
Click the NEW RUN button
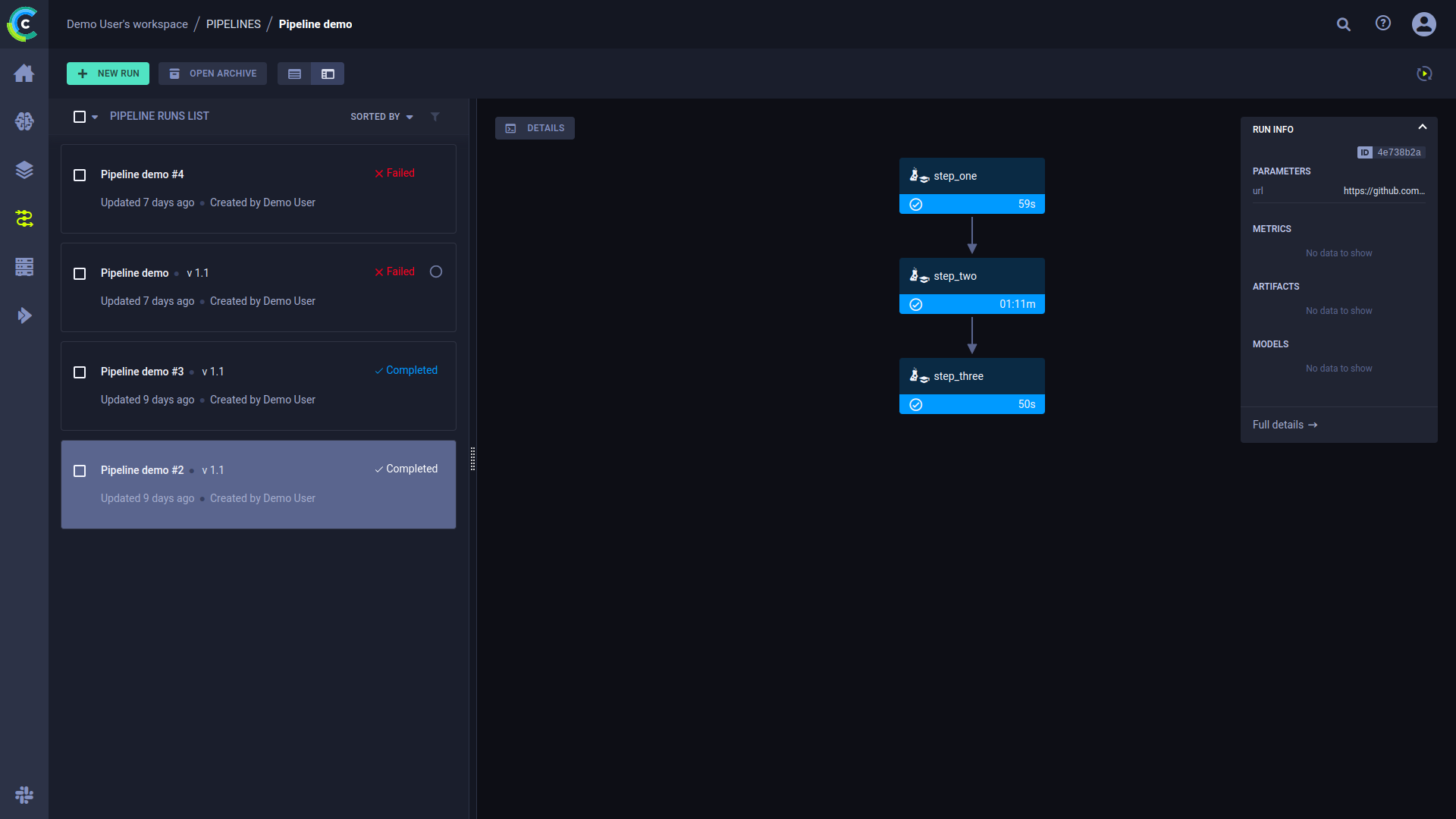click(108, 74)
